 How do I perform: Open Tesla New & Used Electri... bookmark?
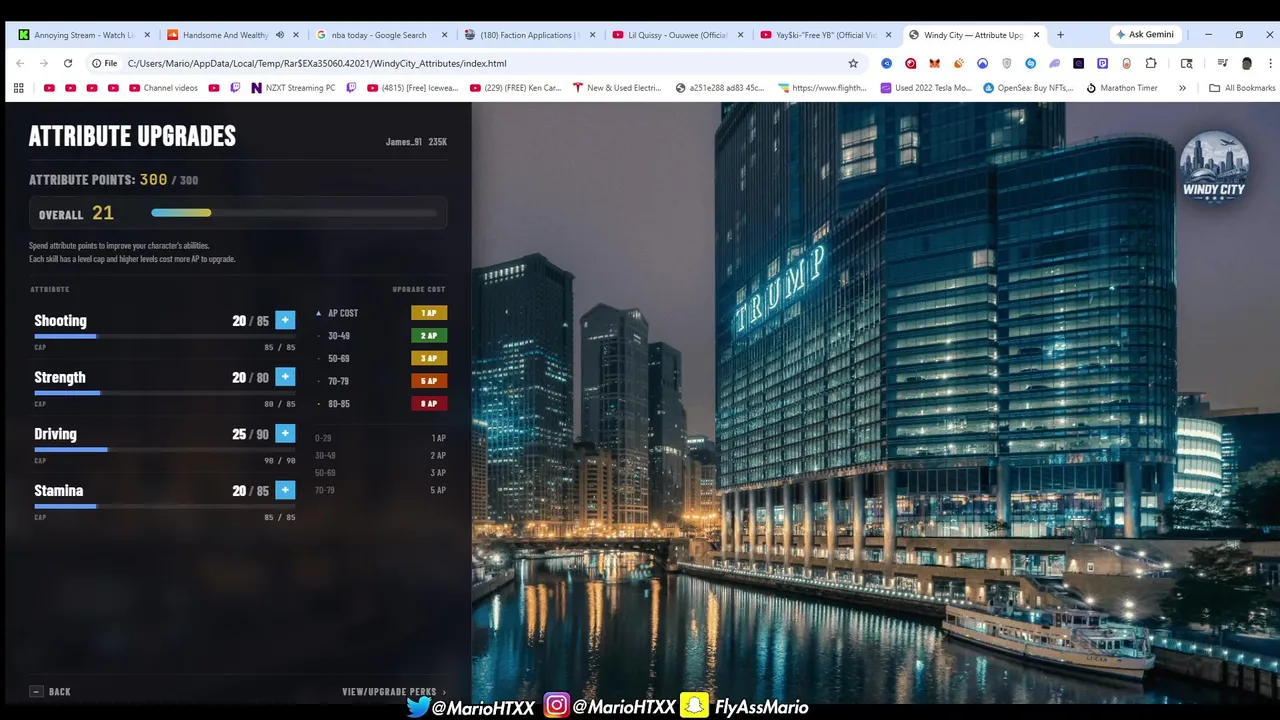[x=617, y=88]
